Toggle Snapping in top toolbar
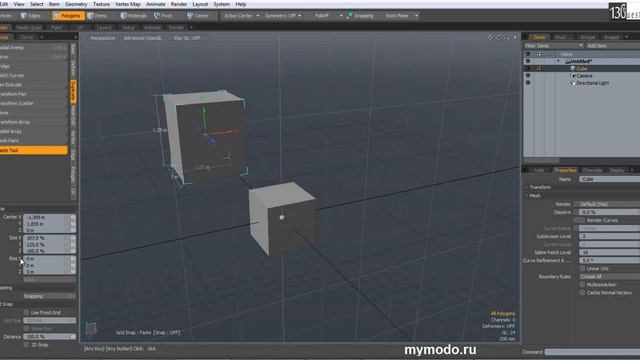640x360 pixels. [360, 16]
